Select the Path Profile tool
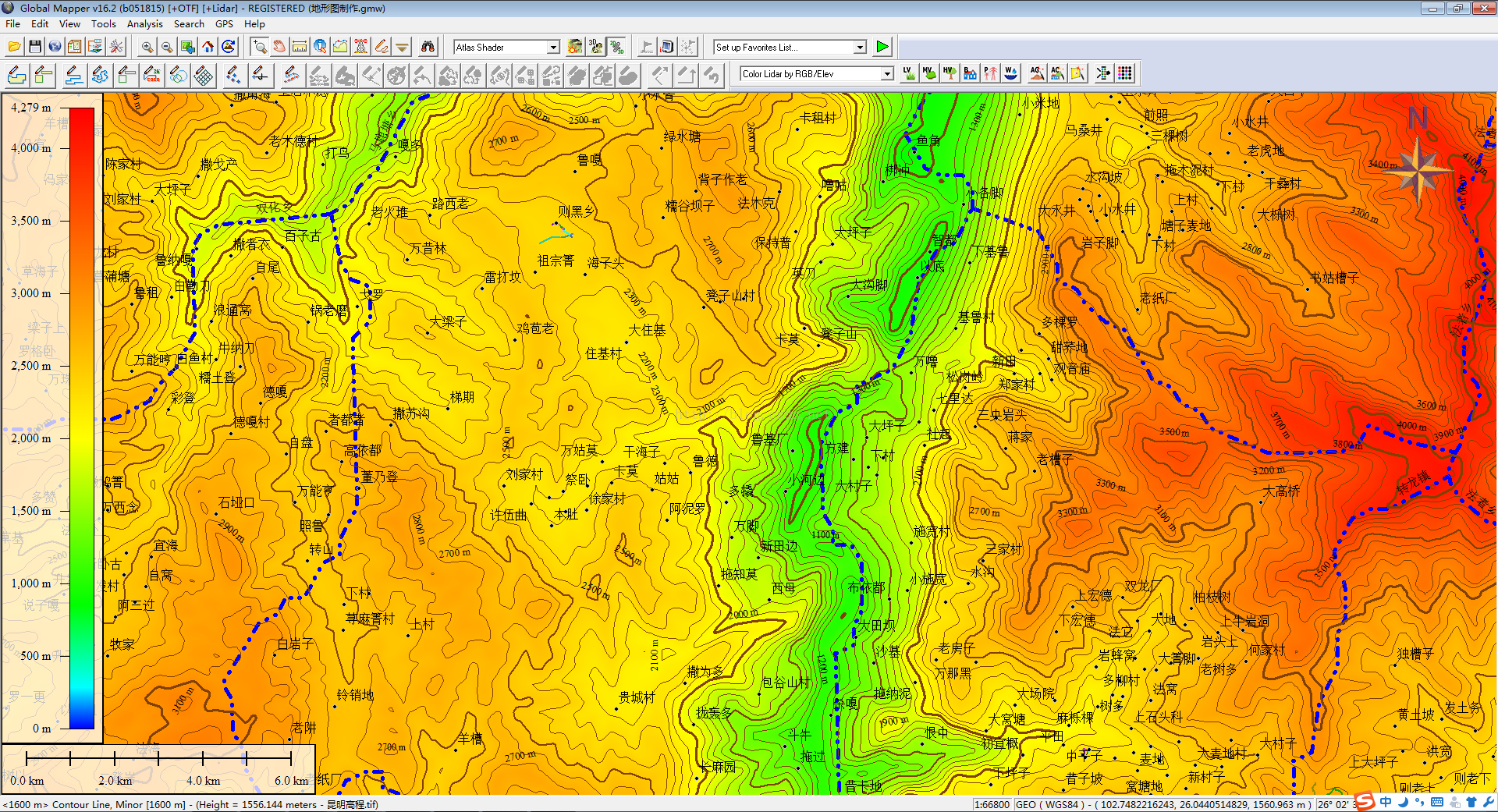Viewport: 1498px width, 812px height. point(340,47)
